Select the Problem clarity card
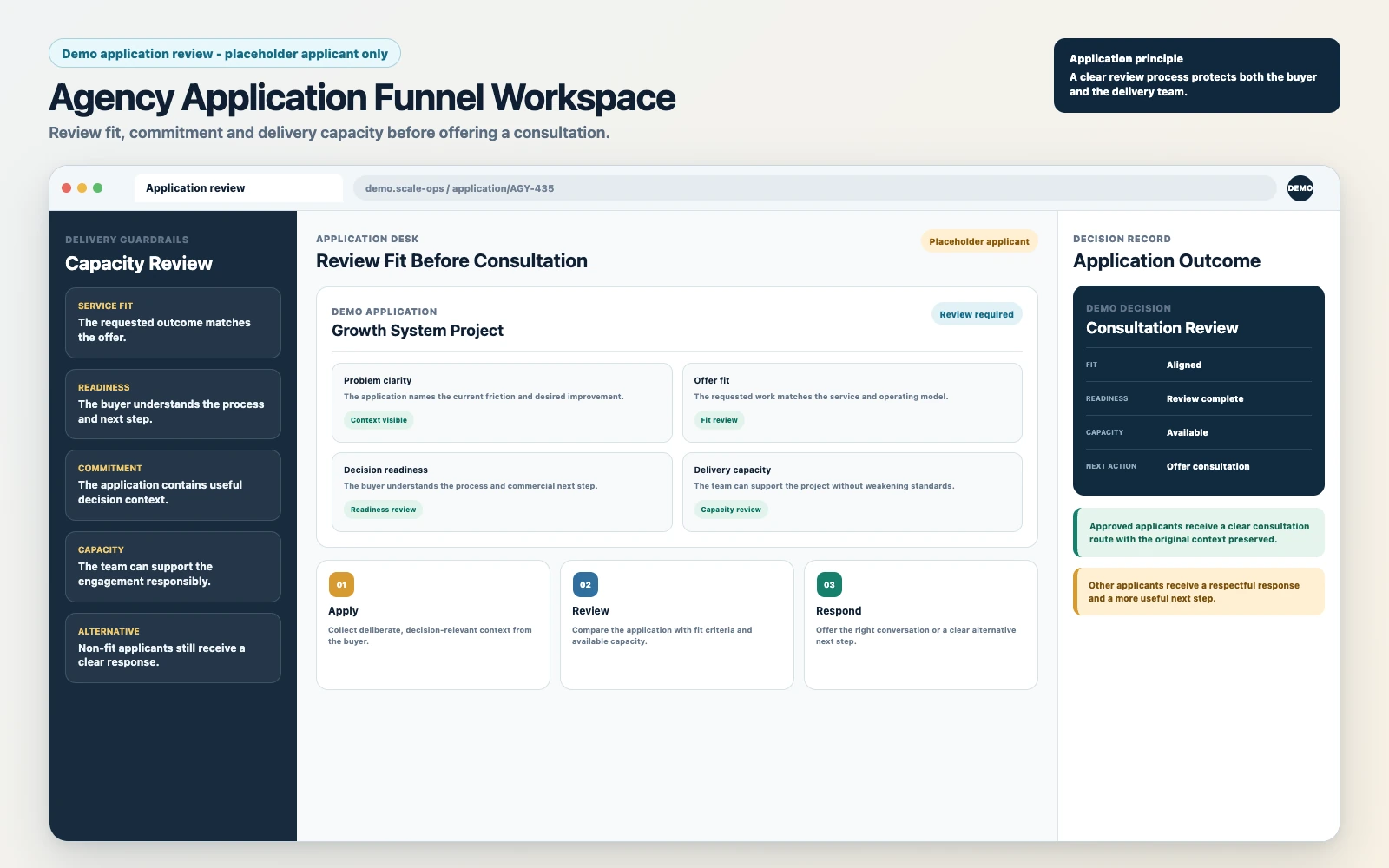 pyautogui.click(x=502, y=403)
